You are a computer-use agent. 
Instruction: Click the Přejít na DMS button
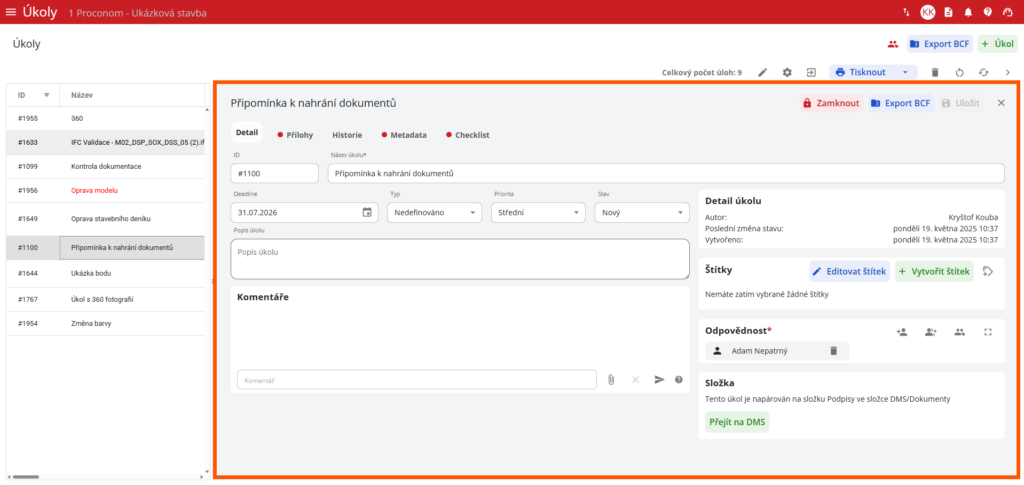(737, 422)
